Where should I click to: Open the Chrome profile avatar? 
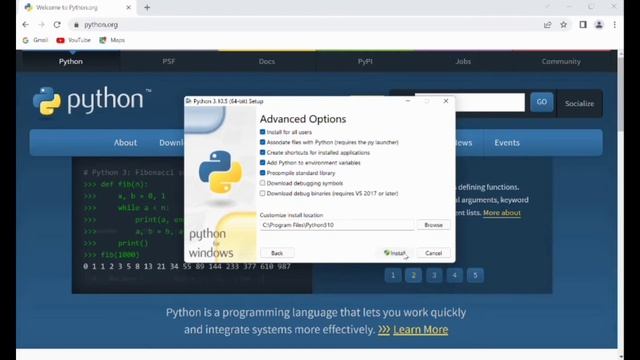599,25
